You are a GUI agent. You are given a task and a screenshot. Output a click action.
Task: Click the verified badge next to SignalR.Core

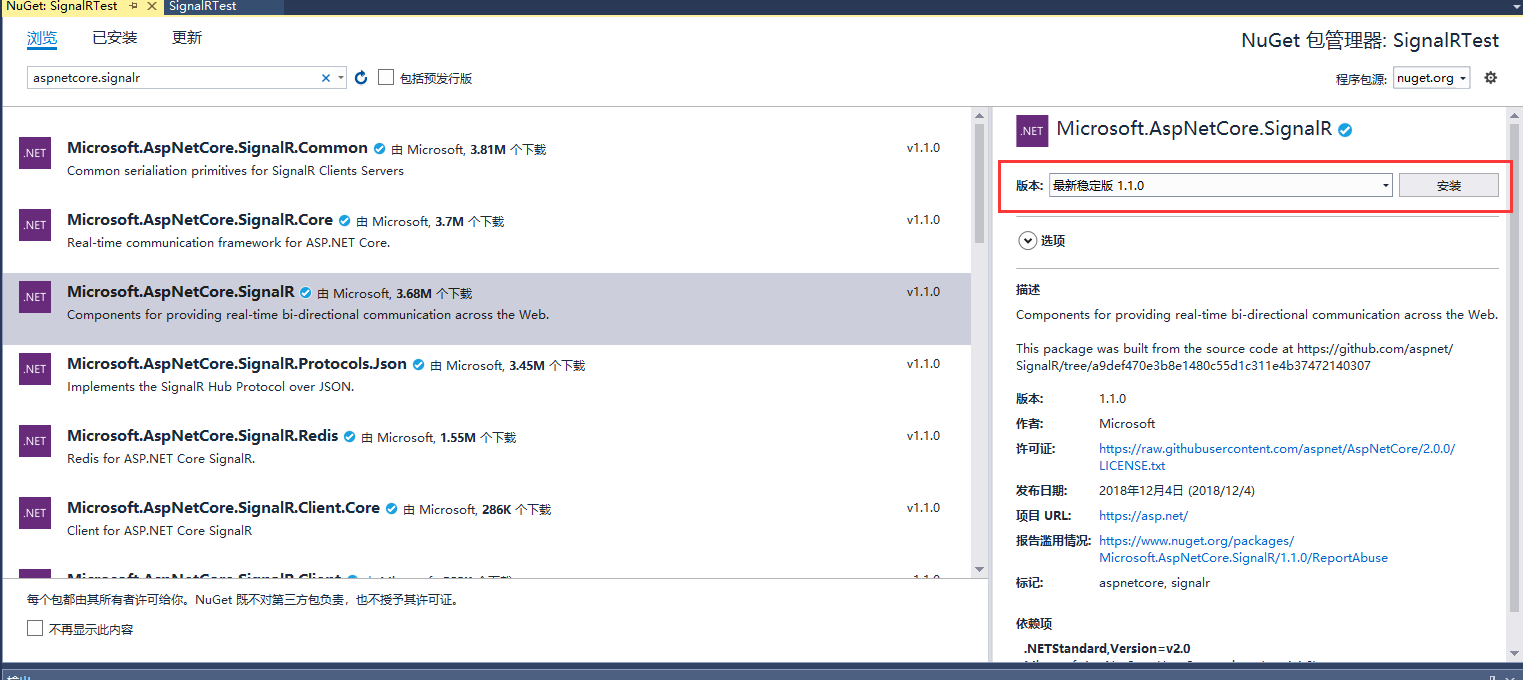(345, 221)
